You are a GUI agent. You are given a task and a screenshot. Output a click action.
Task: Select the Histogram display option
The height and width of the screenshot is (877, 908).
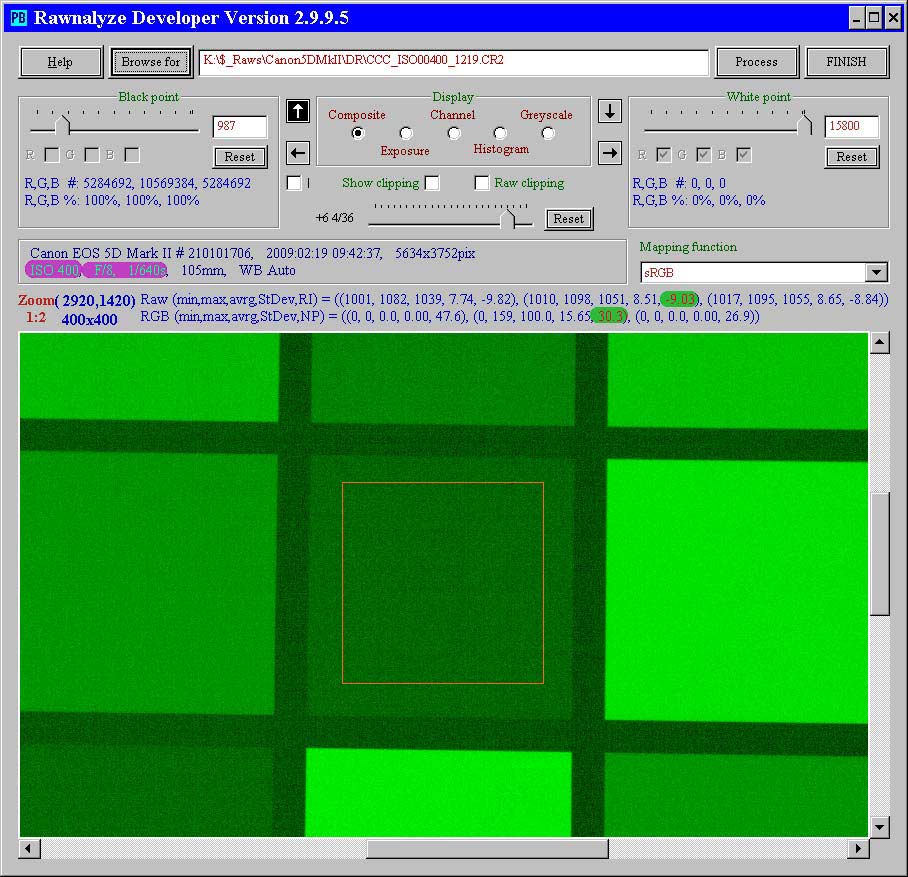[500, 133]
